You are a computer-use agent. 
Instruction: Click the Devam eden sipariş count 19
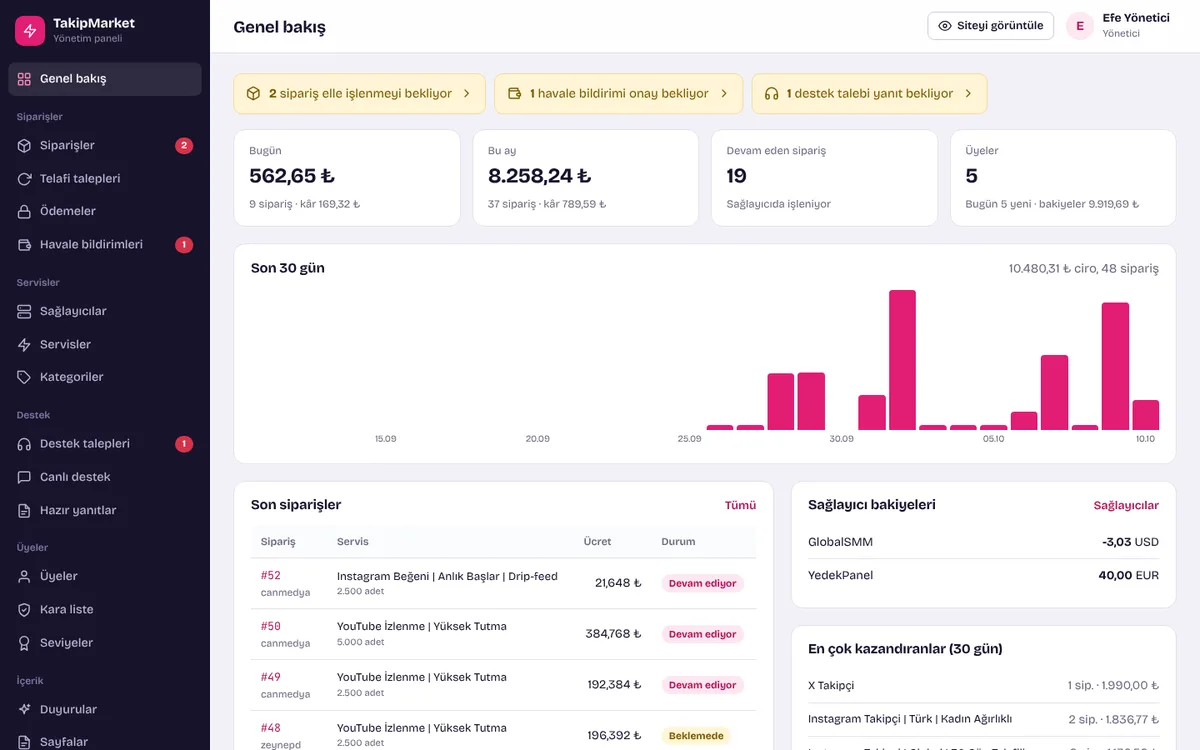(x=737, y=176)
